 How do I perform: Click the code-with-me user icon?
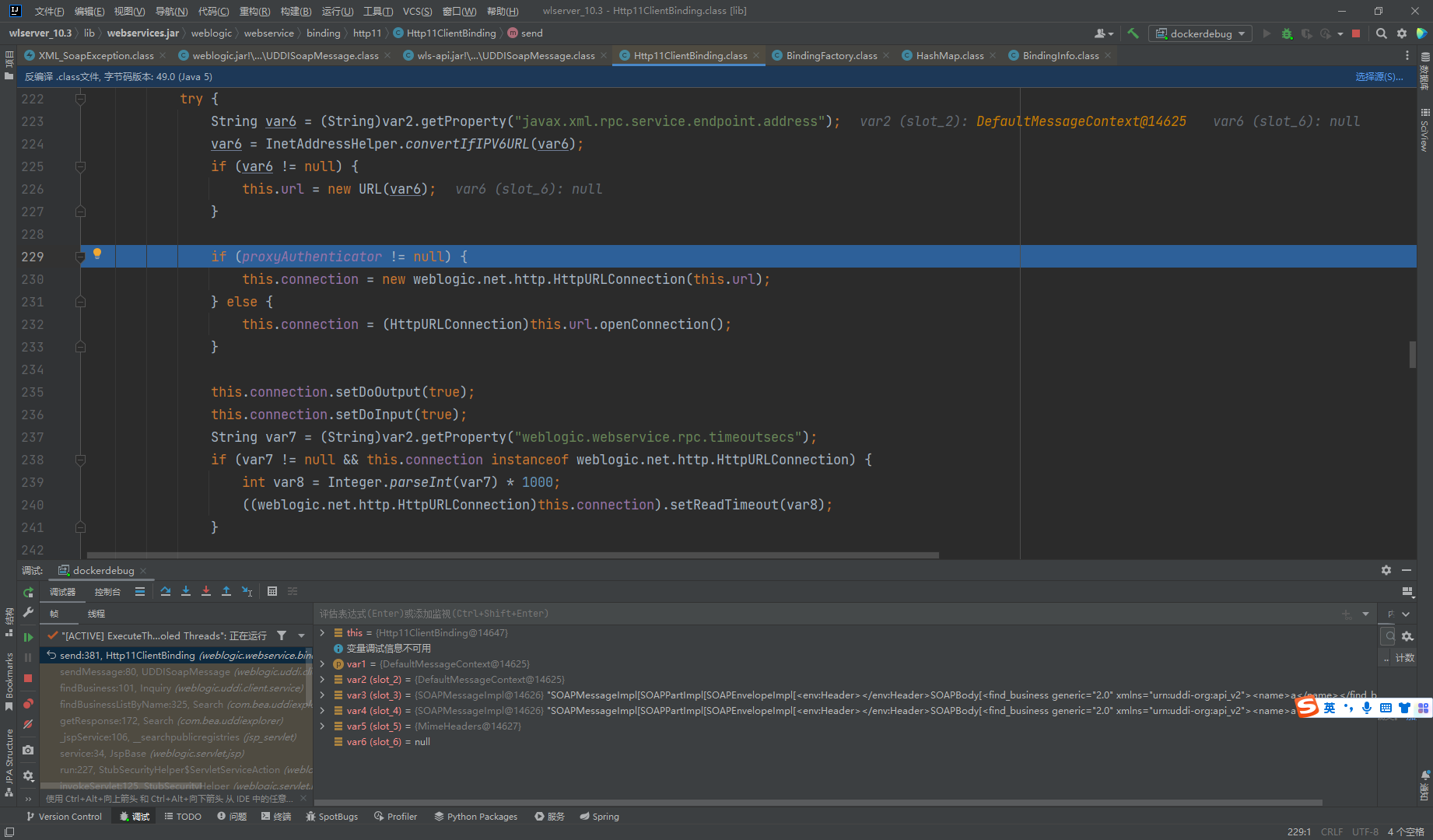(1103, 33)
